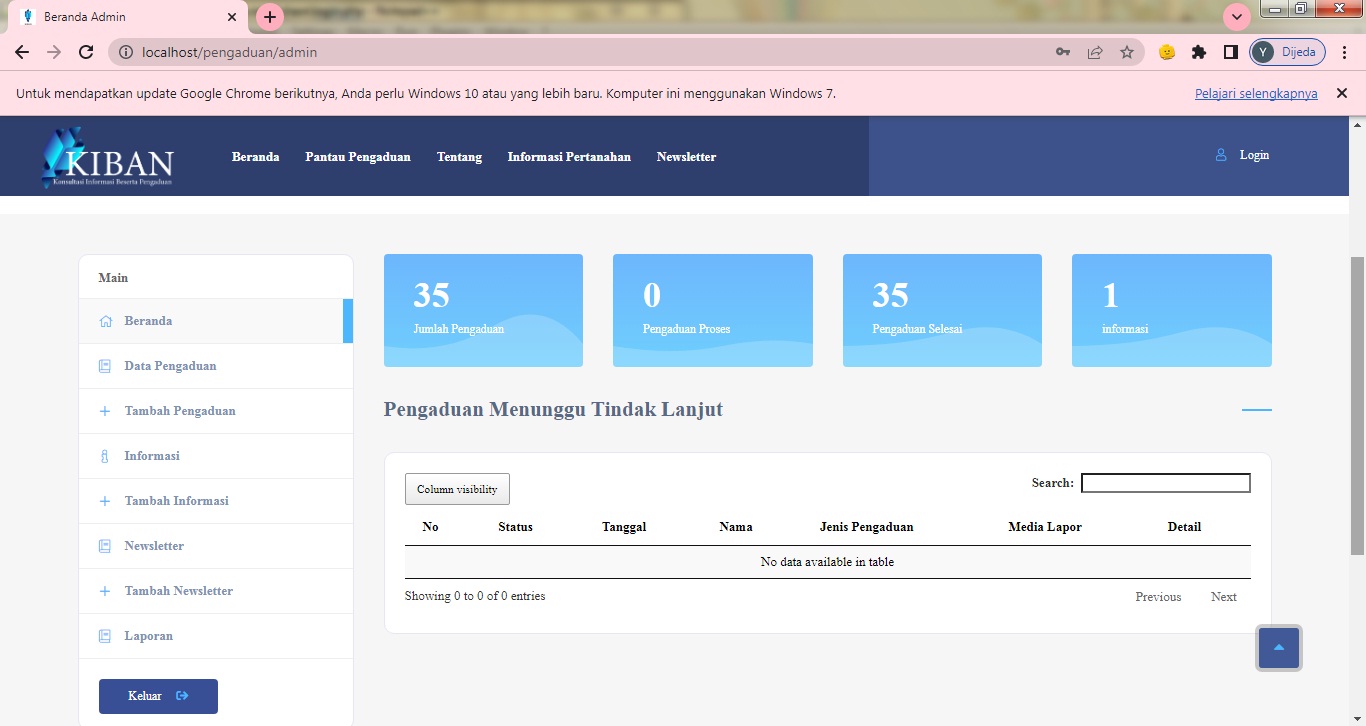
Task: Switch to the Informasi Pertanahan menu
Action: [569, 157]
